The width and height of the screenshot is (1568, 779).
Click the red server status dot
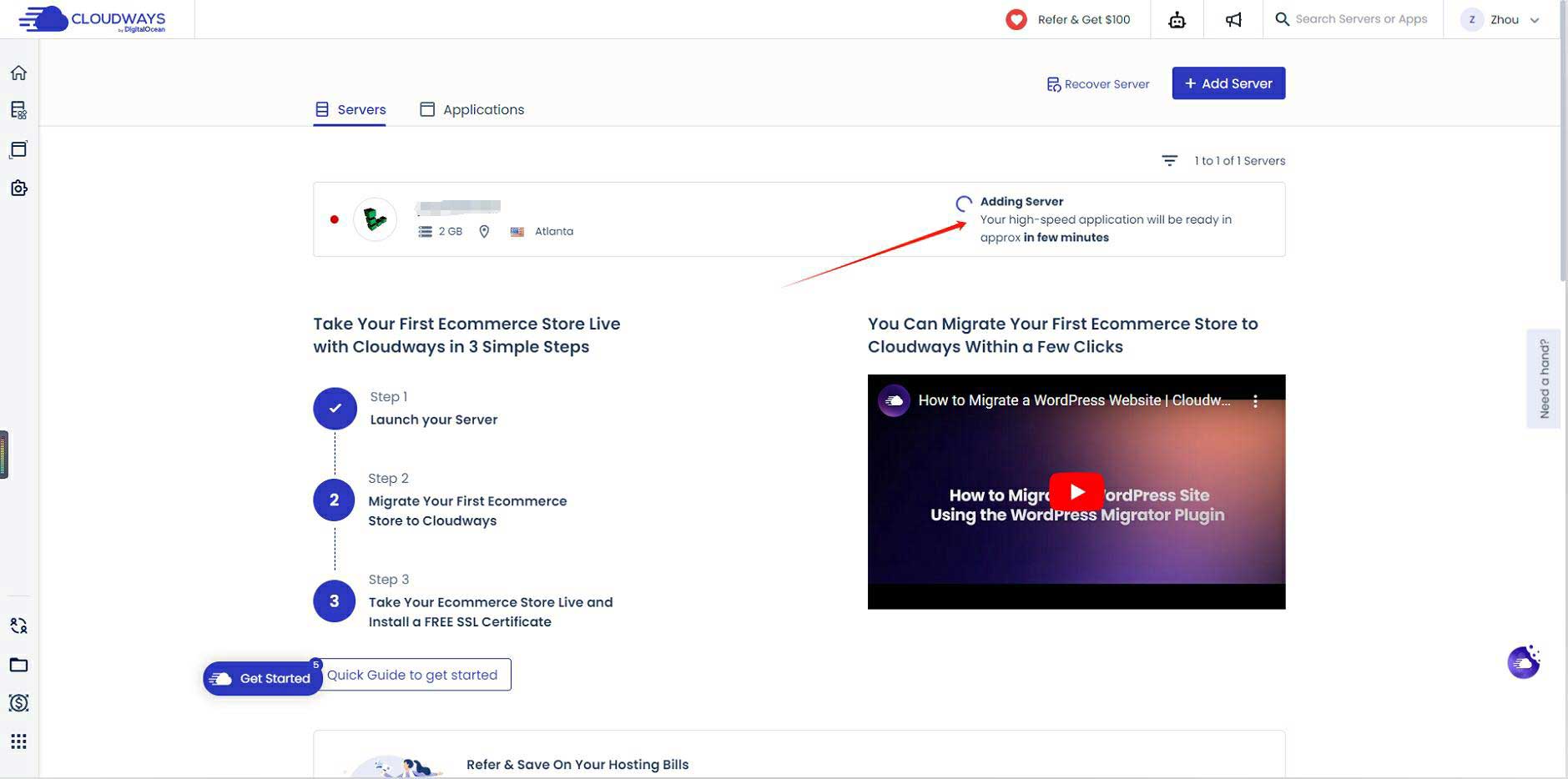(x=335, y=219)
